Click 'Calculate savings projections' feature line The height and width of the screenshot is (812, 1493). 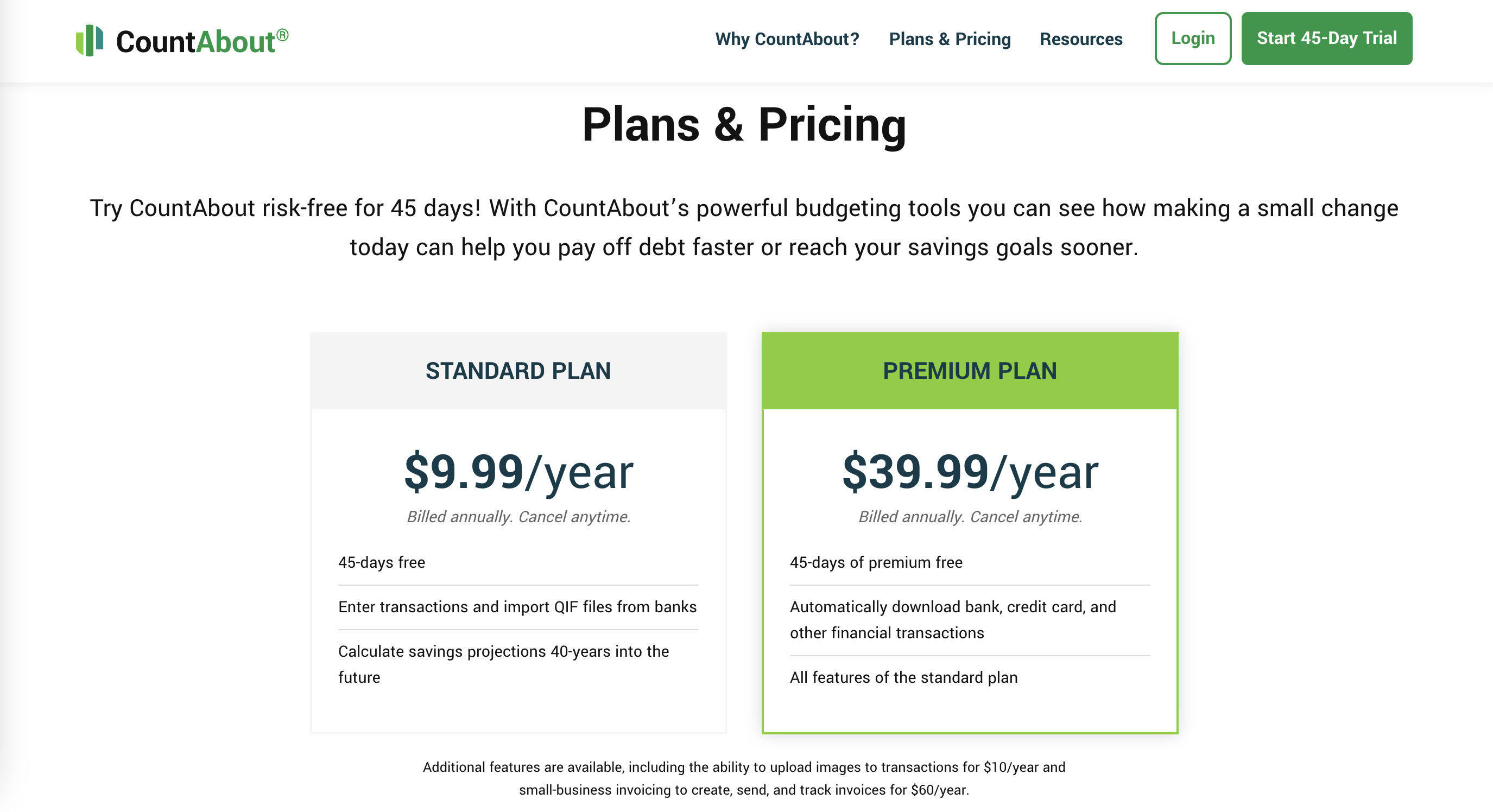503,651
